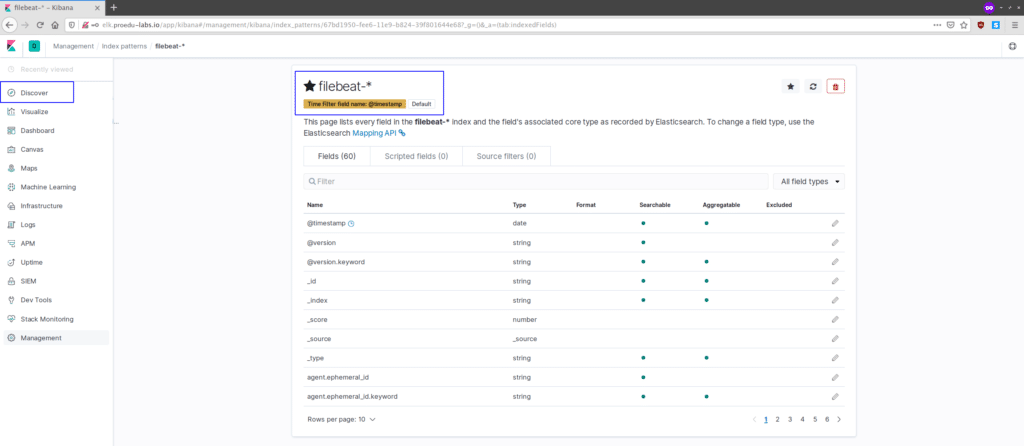Viewport: 1024px width, 446px height.
Task: Switch to Scripted fields tab
Action: pos(410,156)
